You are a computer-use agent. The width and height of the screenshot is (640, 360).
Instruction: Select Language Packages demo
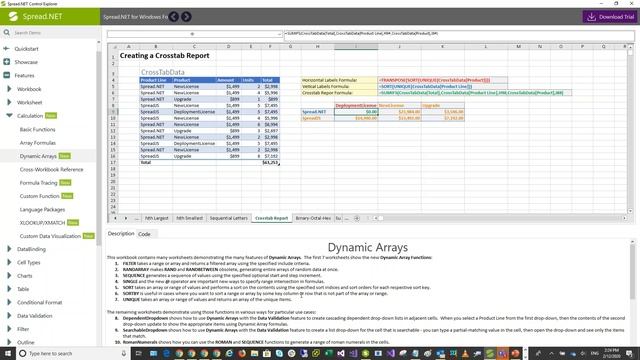point(42,209)
